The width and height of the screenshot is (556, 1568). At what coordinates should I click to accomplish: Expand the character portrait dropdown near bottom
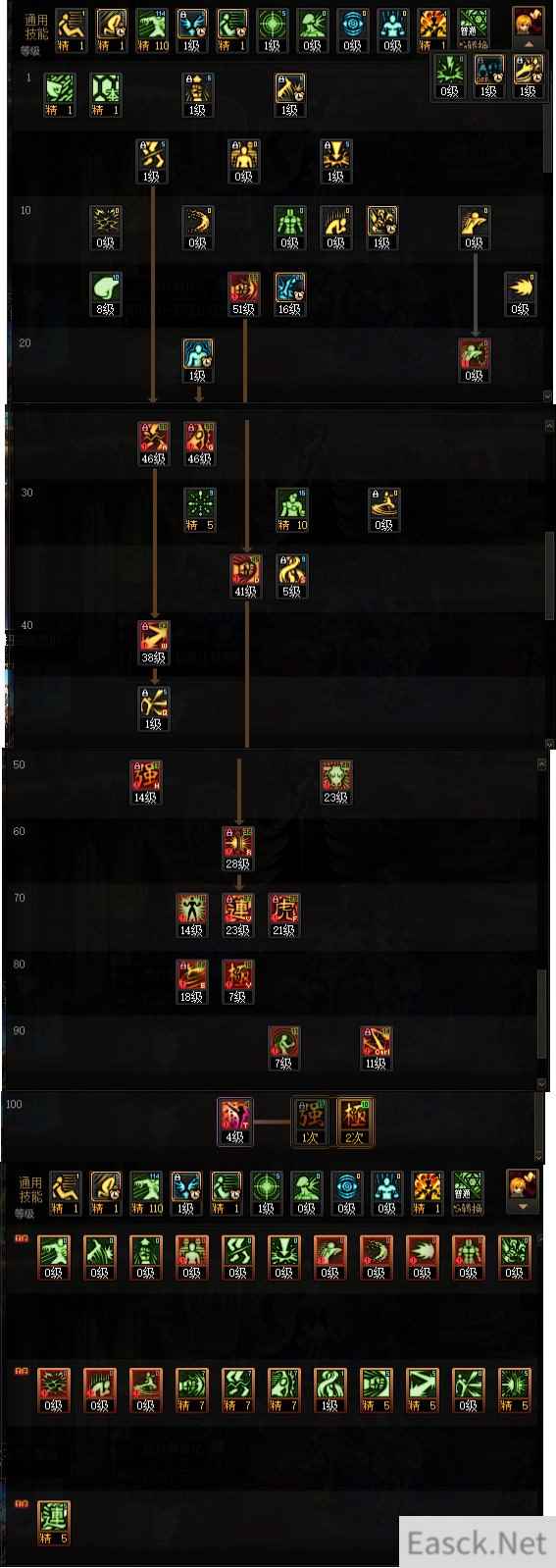[522, 1206]
